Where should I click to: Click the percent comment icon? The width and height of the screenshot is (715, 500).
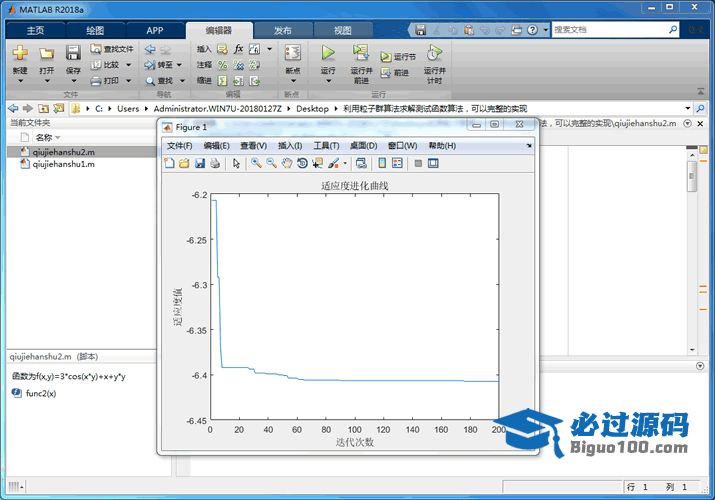click(223, 65)
